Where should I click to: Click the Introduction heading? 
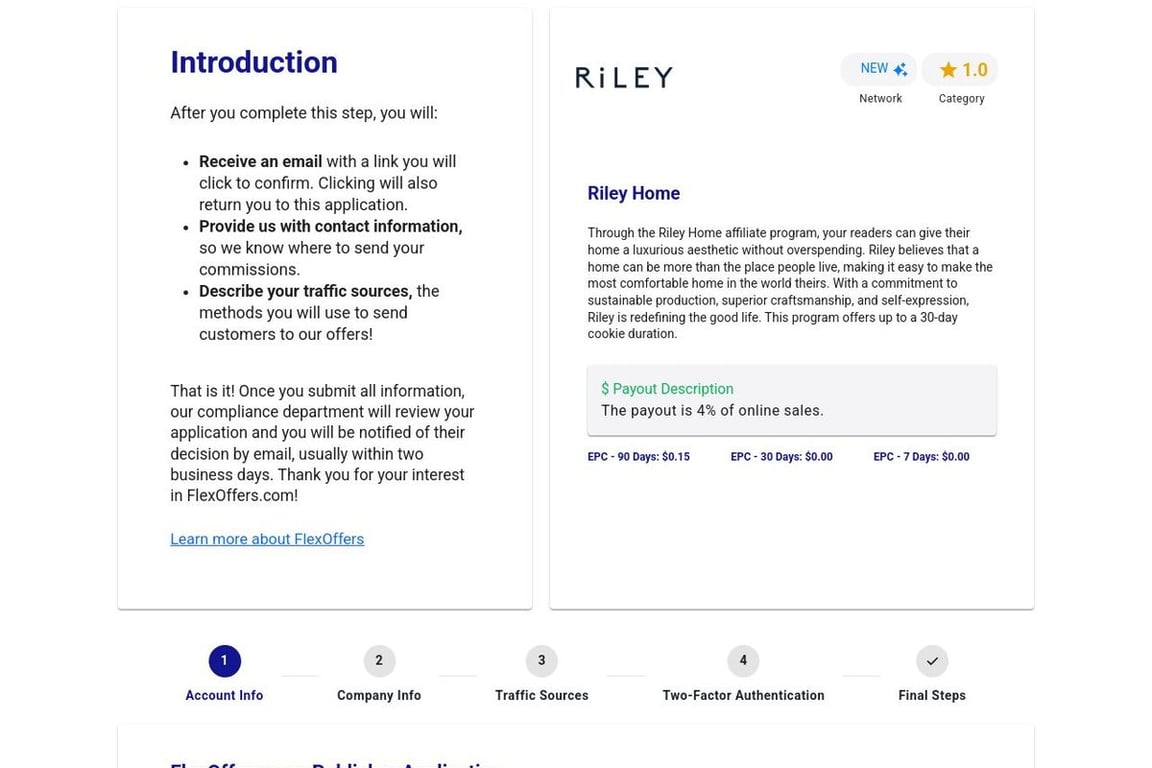pyautogui.click(x=254, y=62)
